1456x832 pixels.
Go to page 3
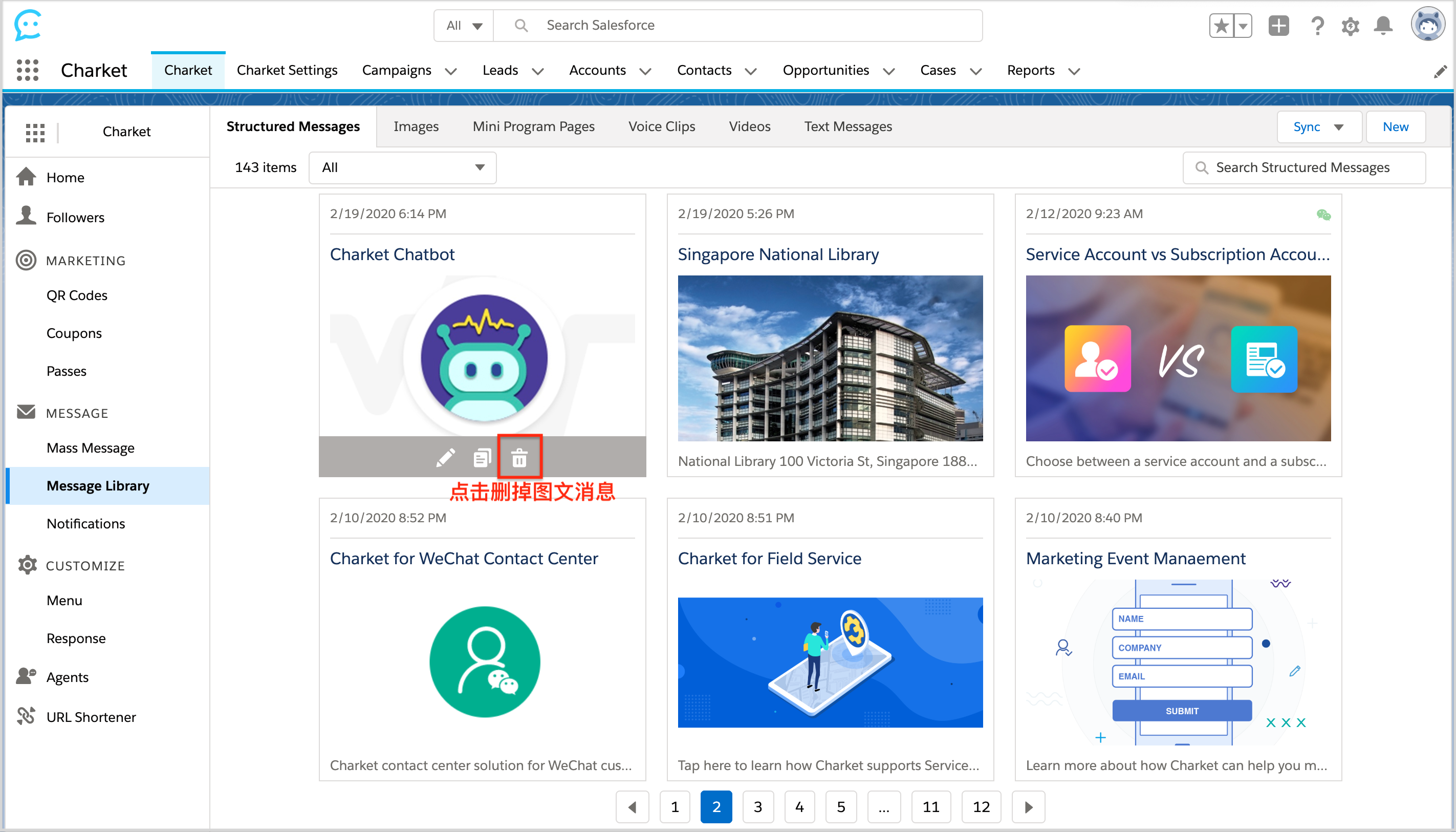(758, 807)
